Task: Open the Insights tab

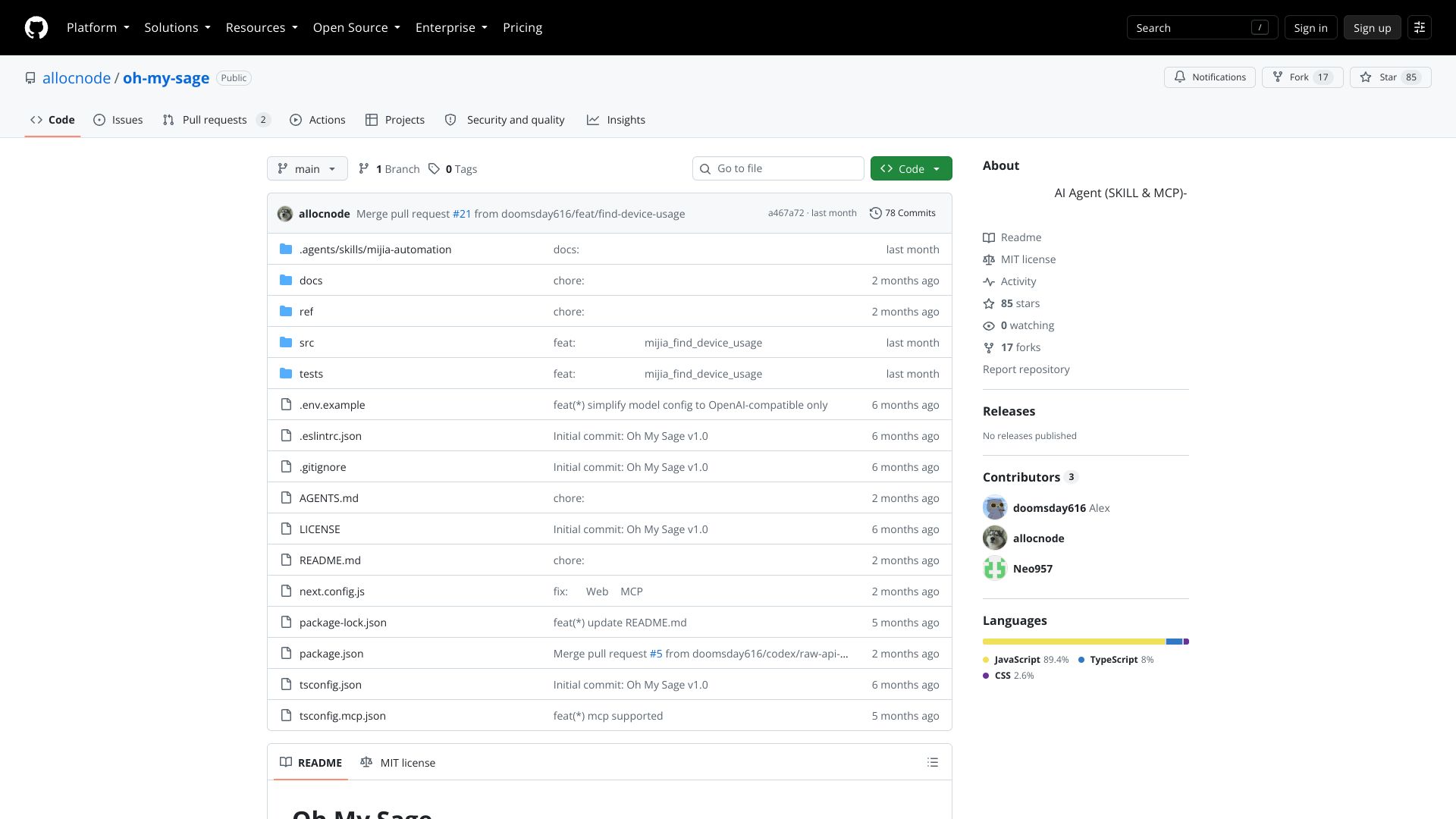Action: point(616,120)
